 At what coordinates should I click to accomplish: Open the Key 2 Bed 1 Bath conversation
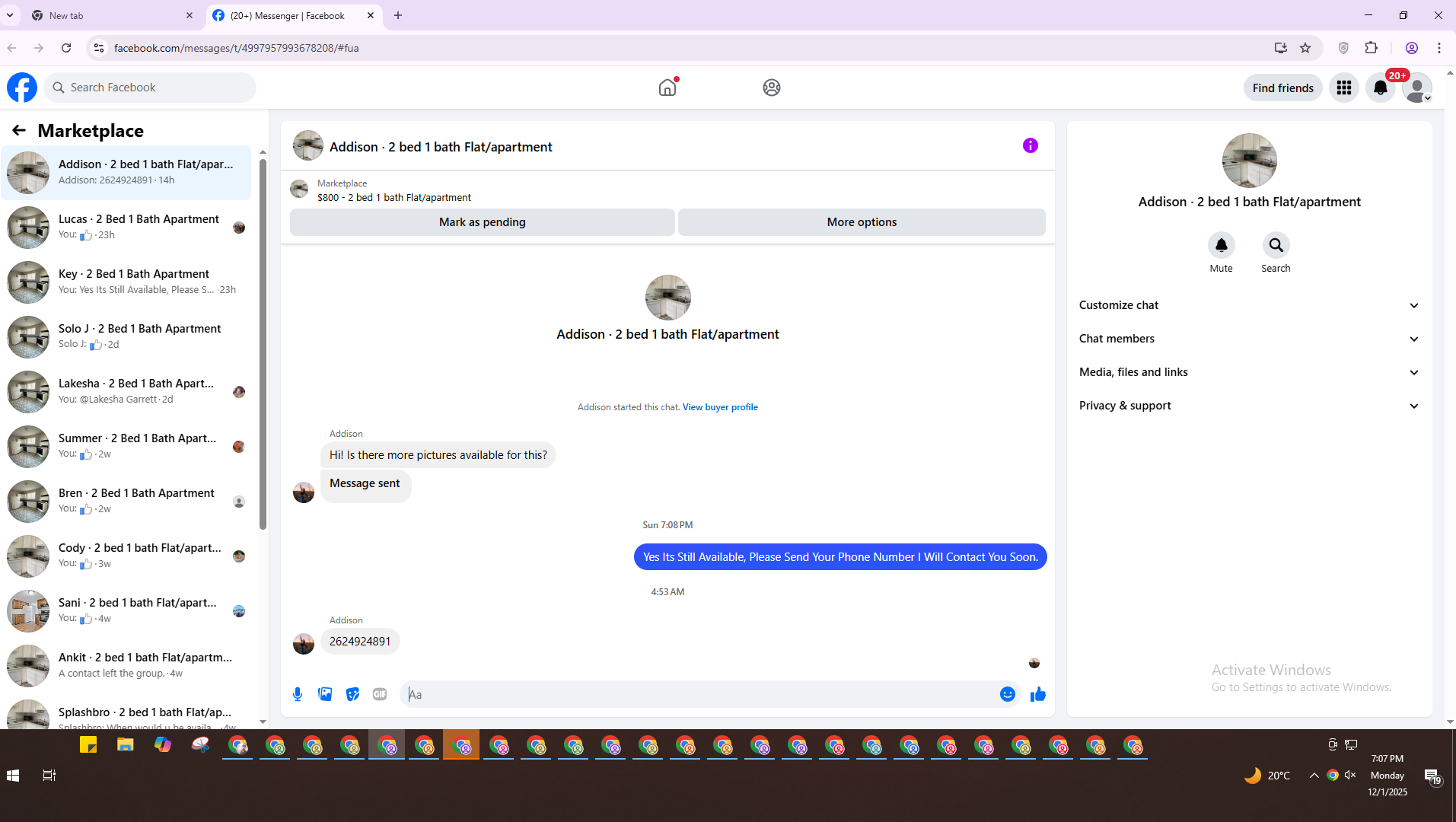(x=126, y=282)
